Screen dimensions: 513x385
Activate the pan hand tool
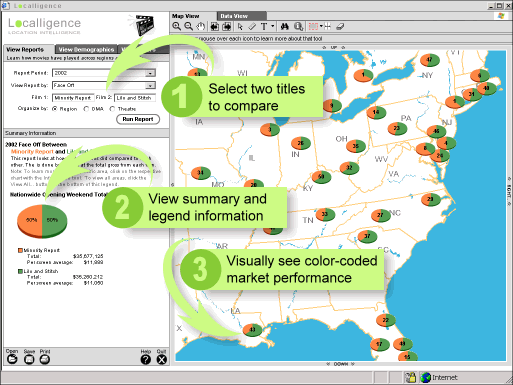200,26
